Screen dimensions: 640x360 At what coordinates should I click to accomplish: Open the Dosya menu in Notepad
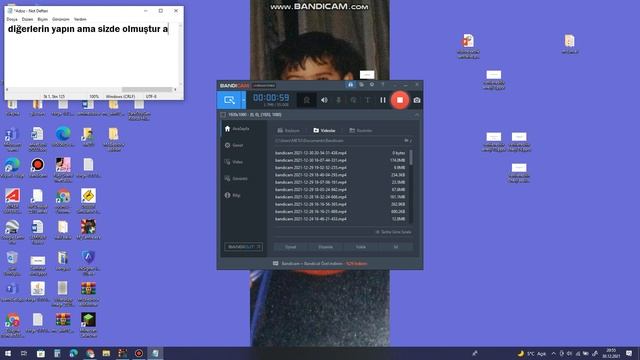tap(12, 19)
